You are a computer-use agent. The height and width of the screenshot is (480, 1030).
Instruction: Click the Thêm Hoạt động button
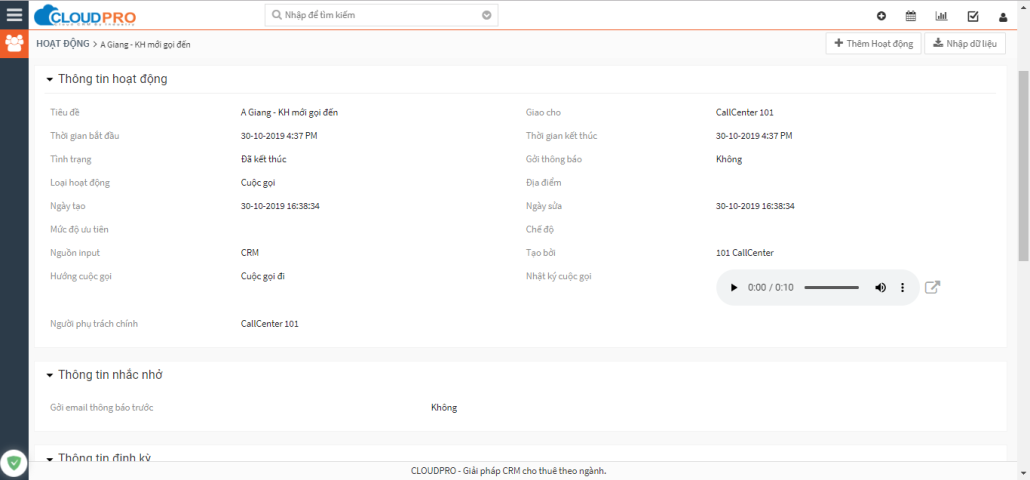point(873,44)
